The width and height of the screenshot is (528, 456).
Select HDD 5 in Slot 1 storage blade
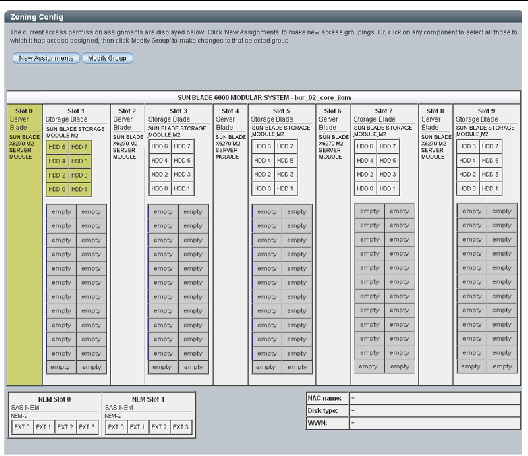tap(80, 161)
